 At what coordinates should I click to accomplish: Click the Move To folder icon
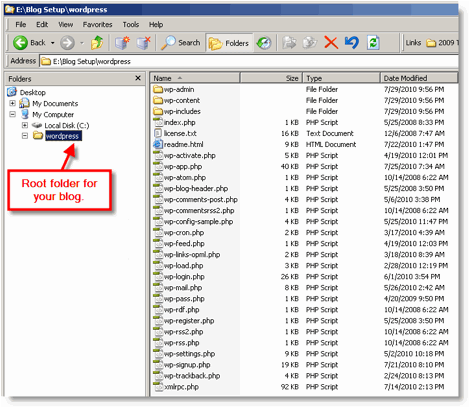[289, 43]
